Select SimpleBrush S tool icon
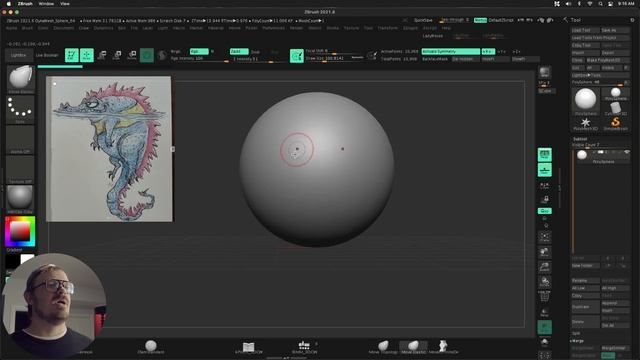The height and width of the screenshot is (360, 640). point(616,123)
